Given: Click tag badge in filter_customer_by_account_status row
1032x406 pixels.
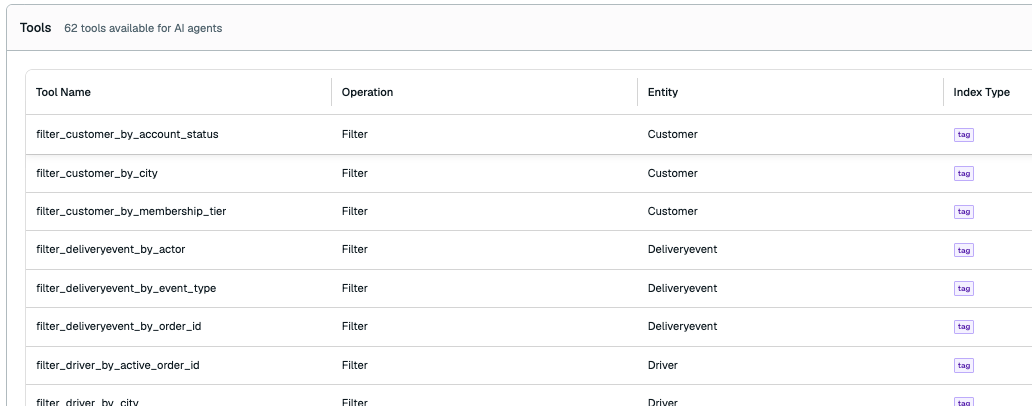Looking at the screenshot, I should [964, 134].
